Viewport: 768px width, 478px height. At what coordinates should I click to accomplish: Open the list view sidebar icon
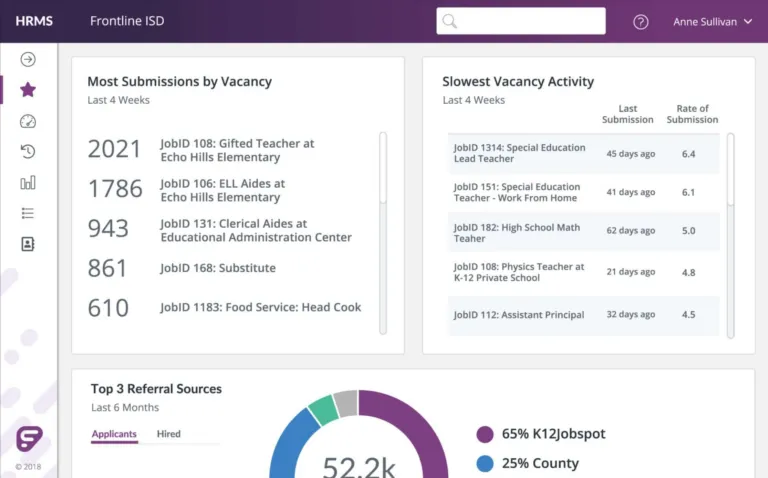28,213
